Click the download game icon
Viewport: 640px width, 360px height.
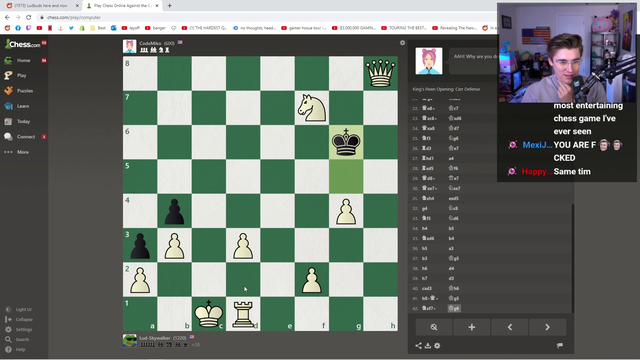[428, 346]
